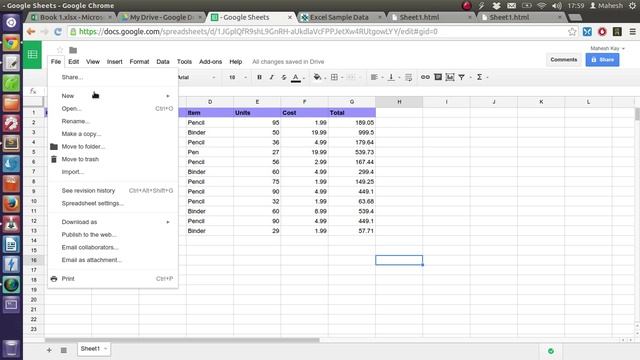Toggle bold formatting in the toolbar
640x360 pixels.
(259, 77)
